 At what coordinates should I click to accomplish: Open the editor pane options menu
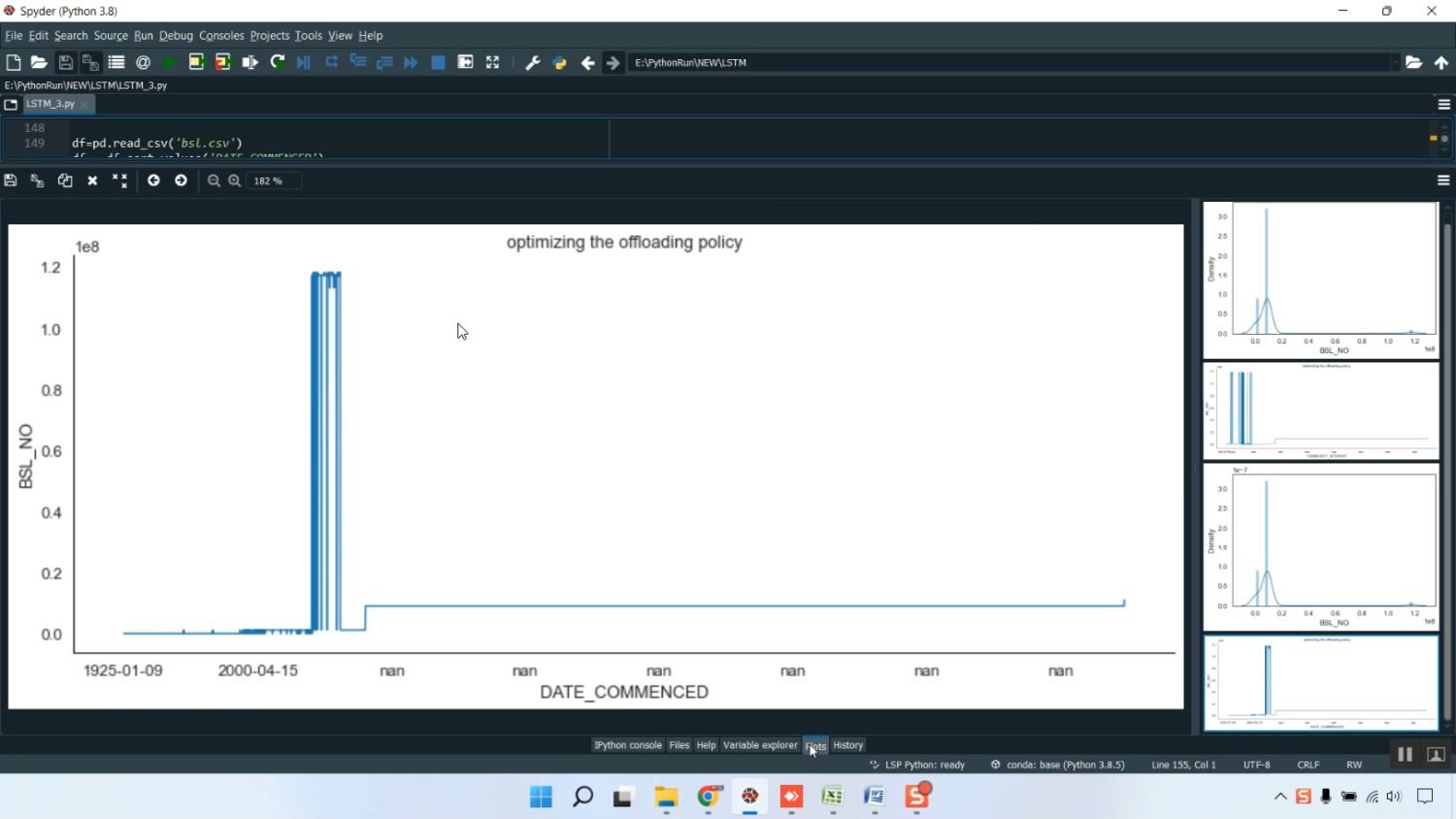pyautogui.click(x=1443, y=104)
